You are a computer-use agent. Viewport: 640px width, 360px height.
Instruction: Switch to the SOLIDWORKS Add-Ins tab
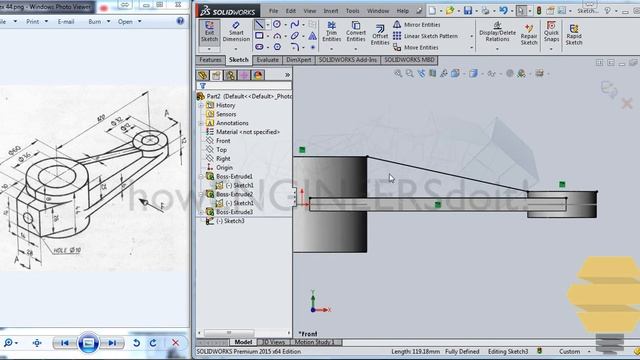(347, 60)
